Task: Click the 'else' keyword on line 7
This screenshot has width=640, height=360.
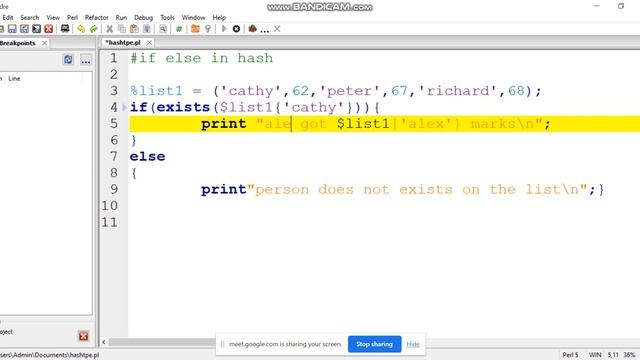Action: (147, 156)
